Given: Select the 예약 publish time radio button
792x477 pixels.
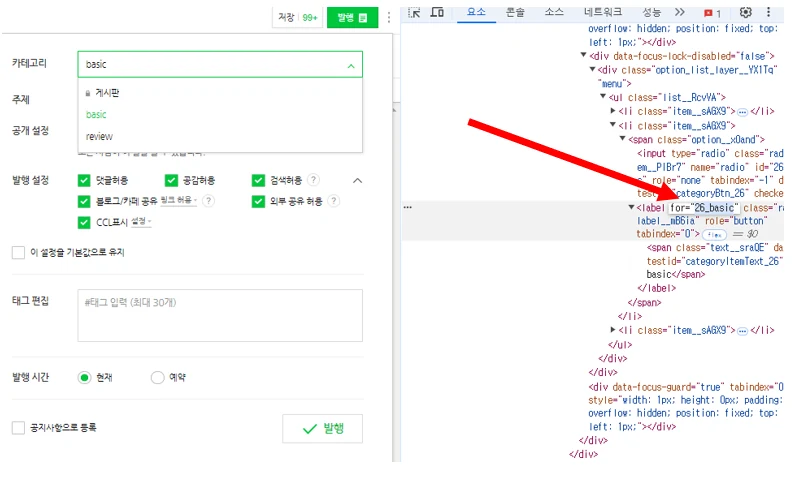Looking at the screenshot, I should (158, 377).
